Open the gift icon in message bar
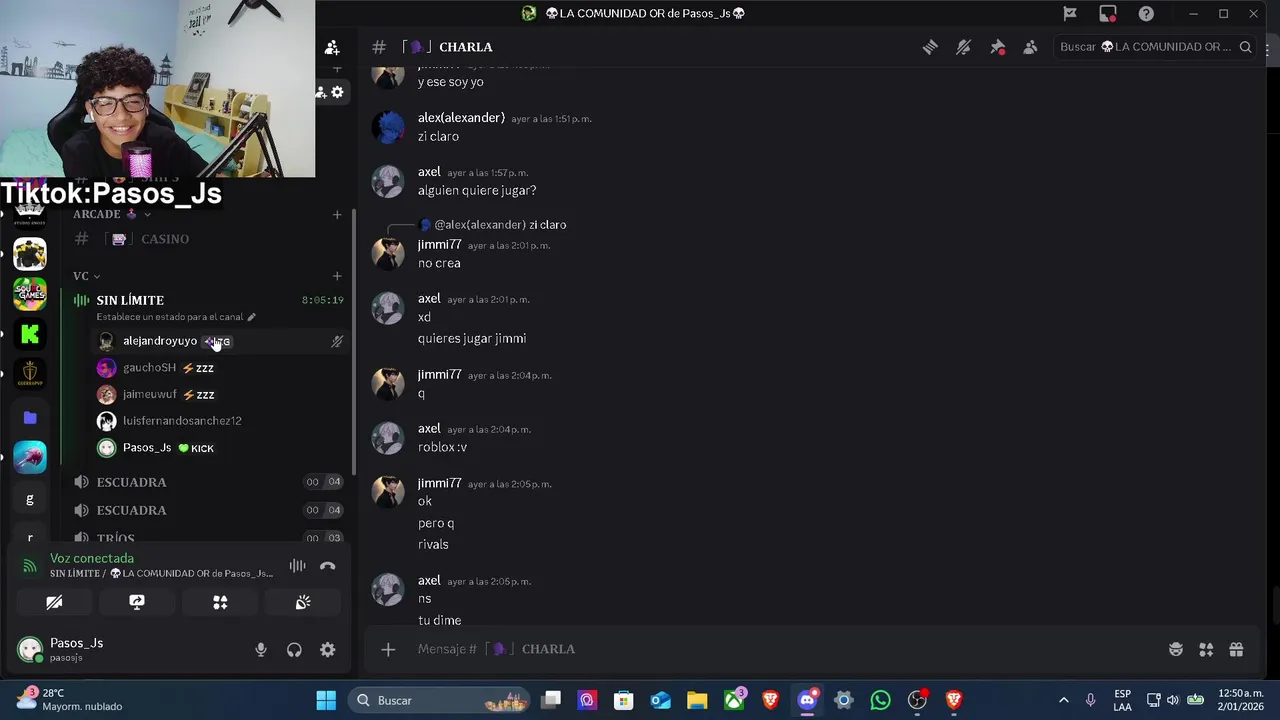Image resolution: width=1280 pixels, height=720 pixels. 1236,649
